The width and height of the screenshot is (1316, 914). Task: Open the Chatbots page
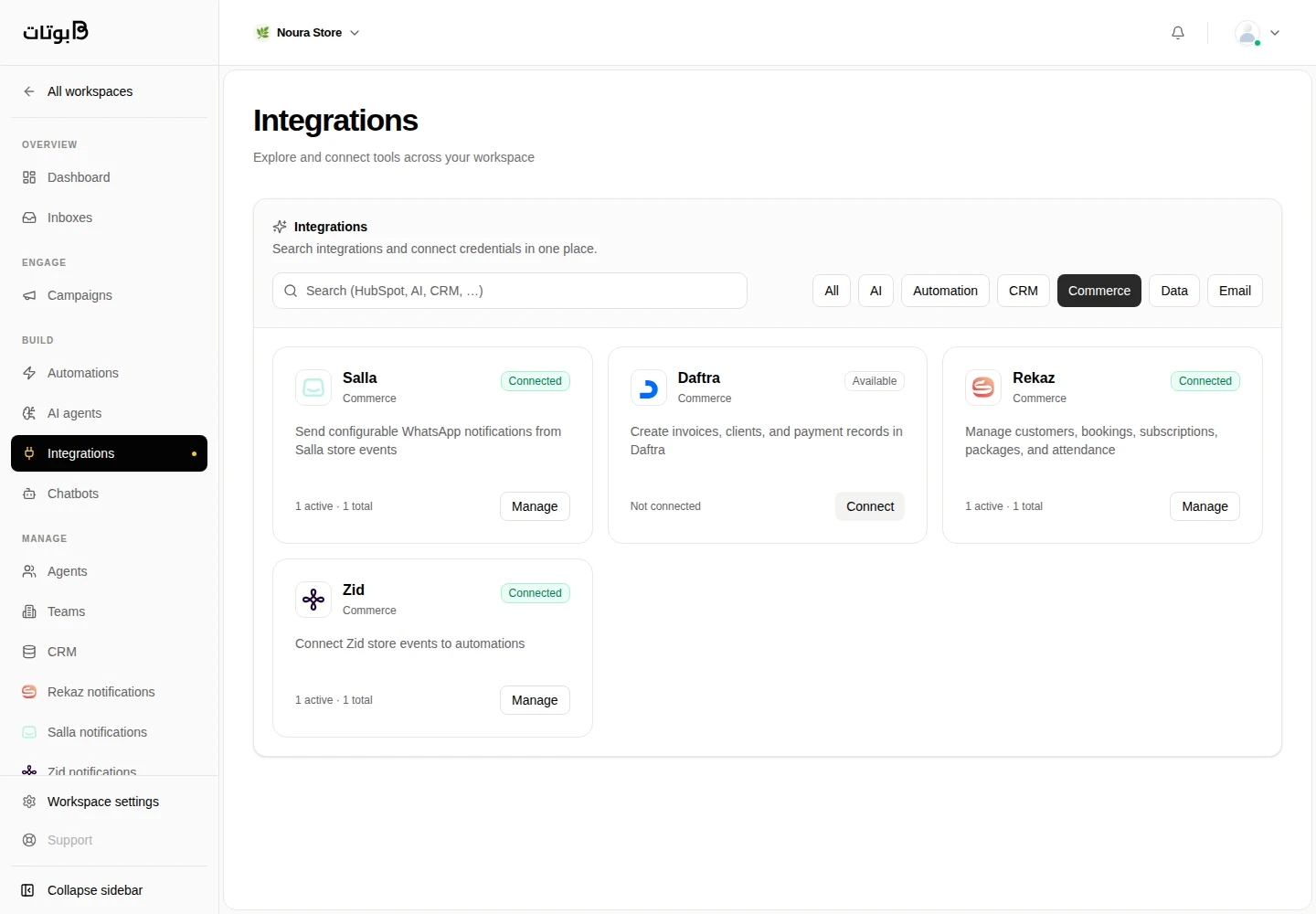109,494
